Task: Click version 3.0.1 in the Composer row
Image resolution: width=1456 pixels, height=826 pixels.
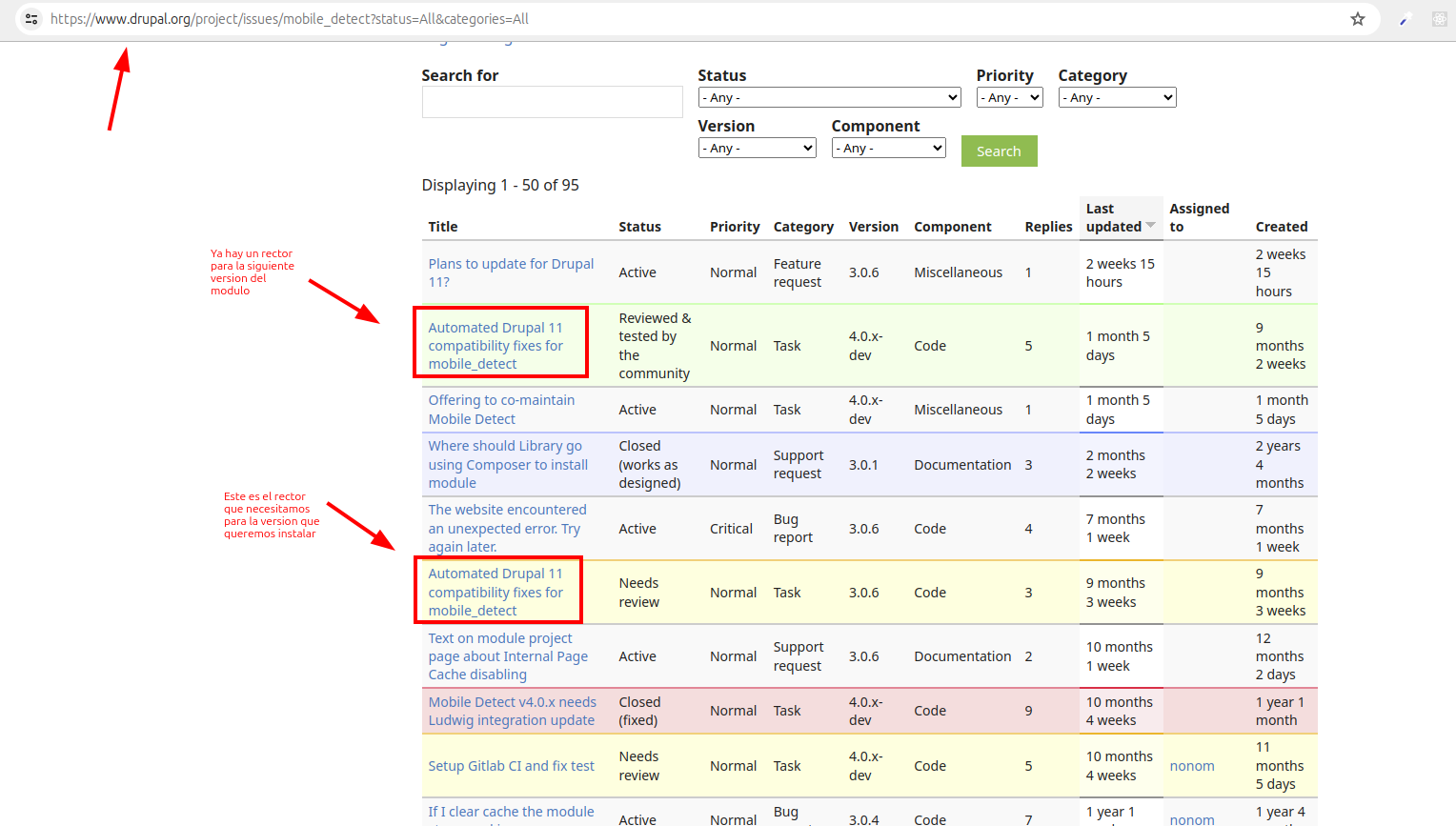Action: click(863, 465)
